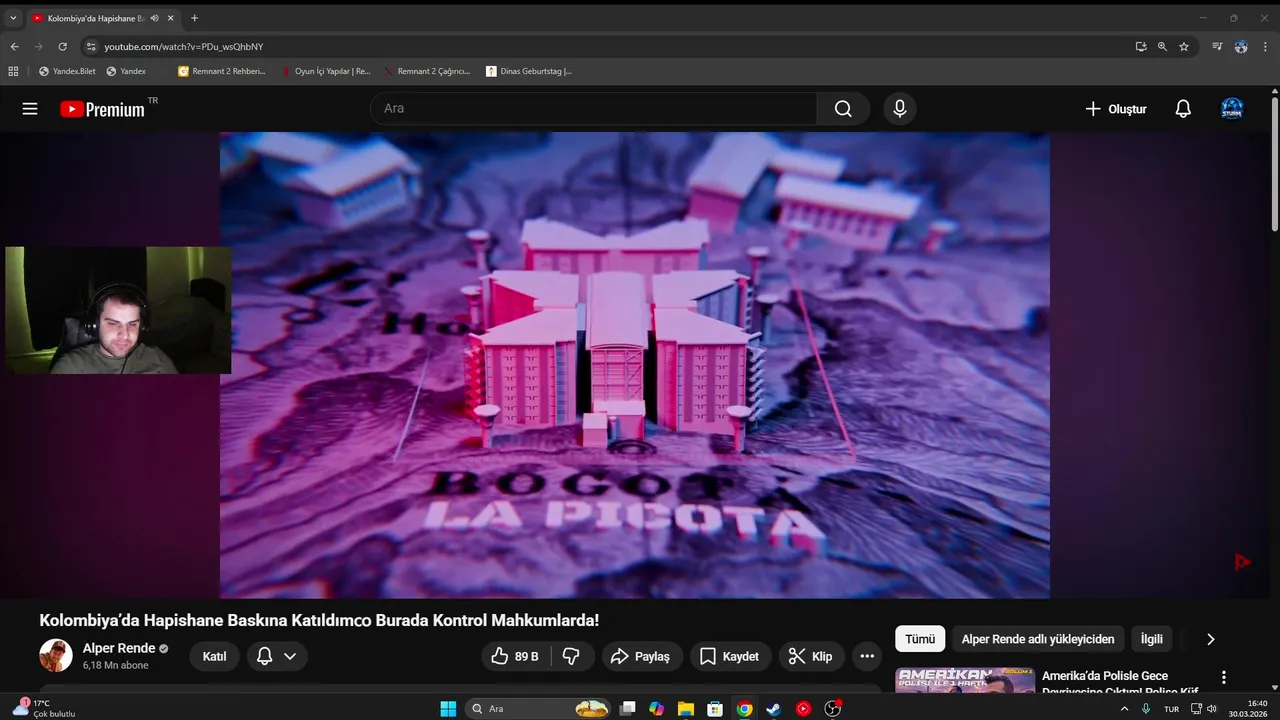Reload the page in Chrome
This screenshot has width=1280, height=720.
pyautogui.click(x=62, y=46)
